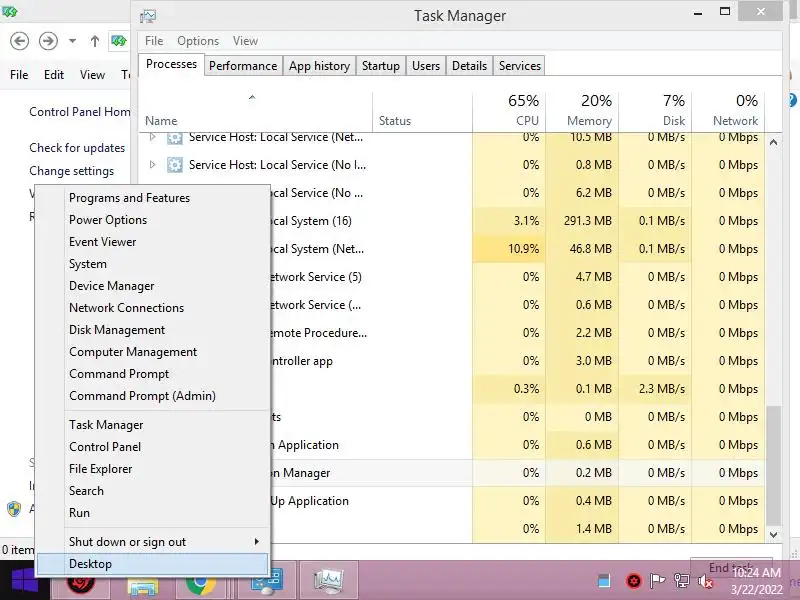Viewport: 800px width, 600px height.
Task: Open Task Manager View menu
Action: click(x=245, y=41)
